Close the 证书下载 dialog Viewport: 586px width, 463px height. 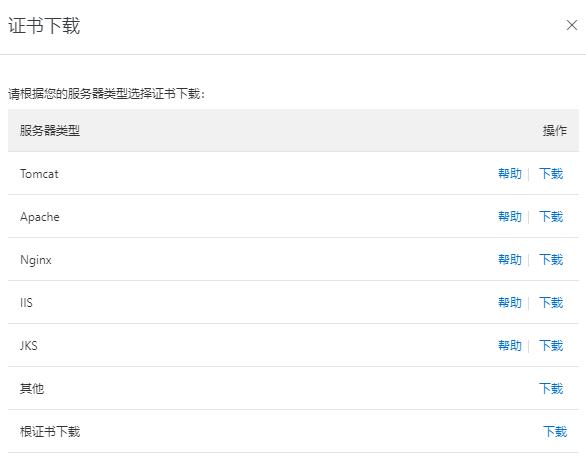(572, 25)
